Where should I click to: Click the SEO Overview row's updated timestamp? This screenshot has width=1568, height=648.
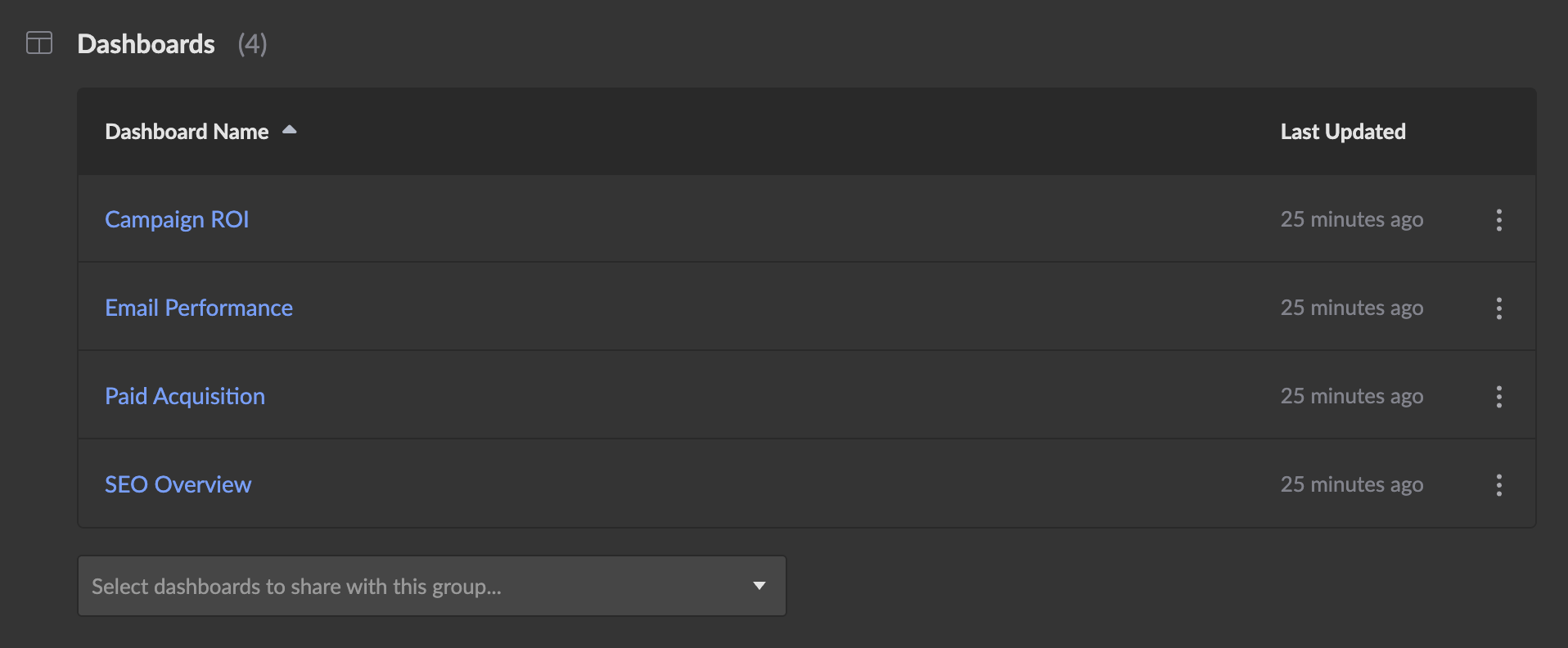click(x=1351, y=484)
